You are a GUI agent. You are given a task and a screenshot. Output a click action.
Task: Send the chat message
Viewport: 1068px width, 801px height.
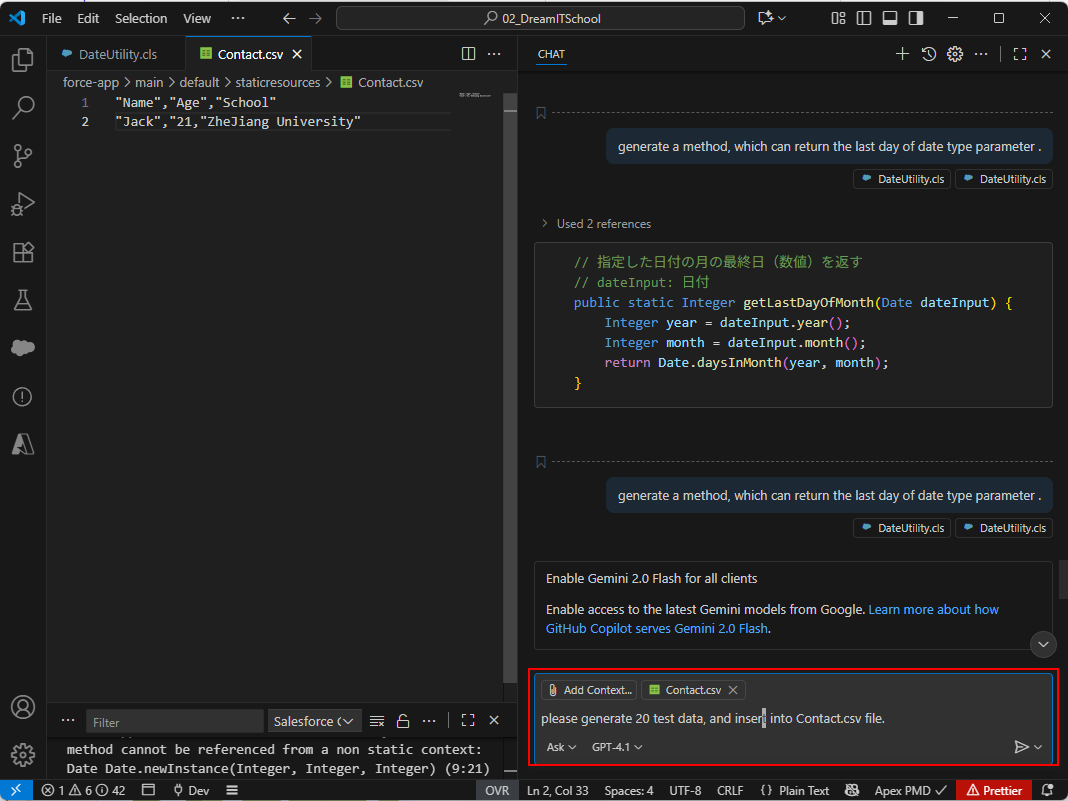tap(1021, 747)
